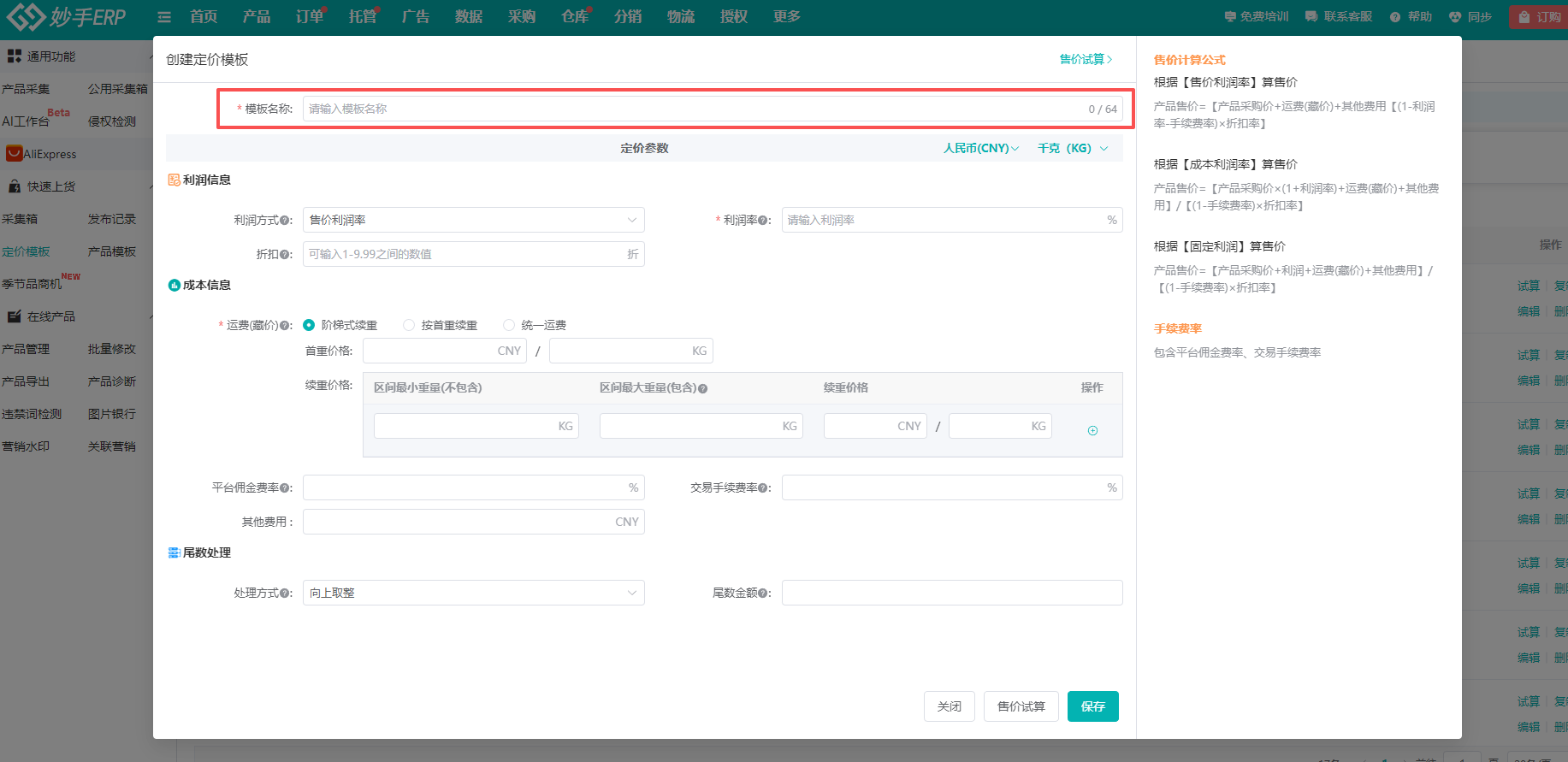Click the help icon next to 区间最大重量(包含)

702,388
